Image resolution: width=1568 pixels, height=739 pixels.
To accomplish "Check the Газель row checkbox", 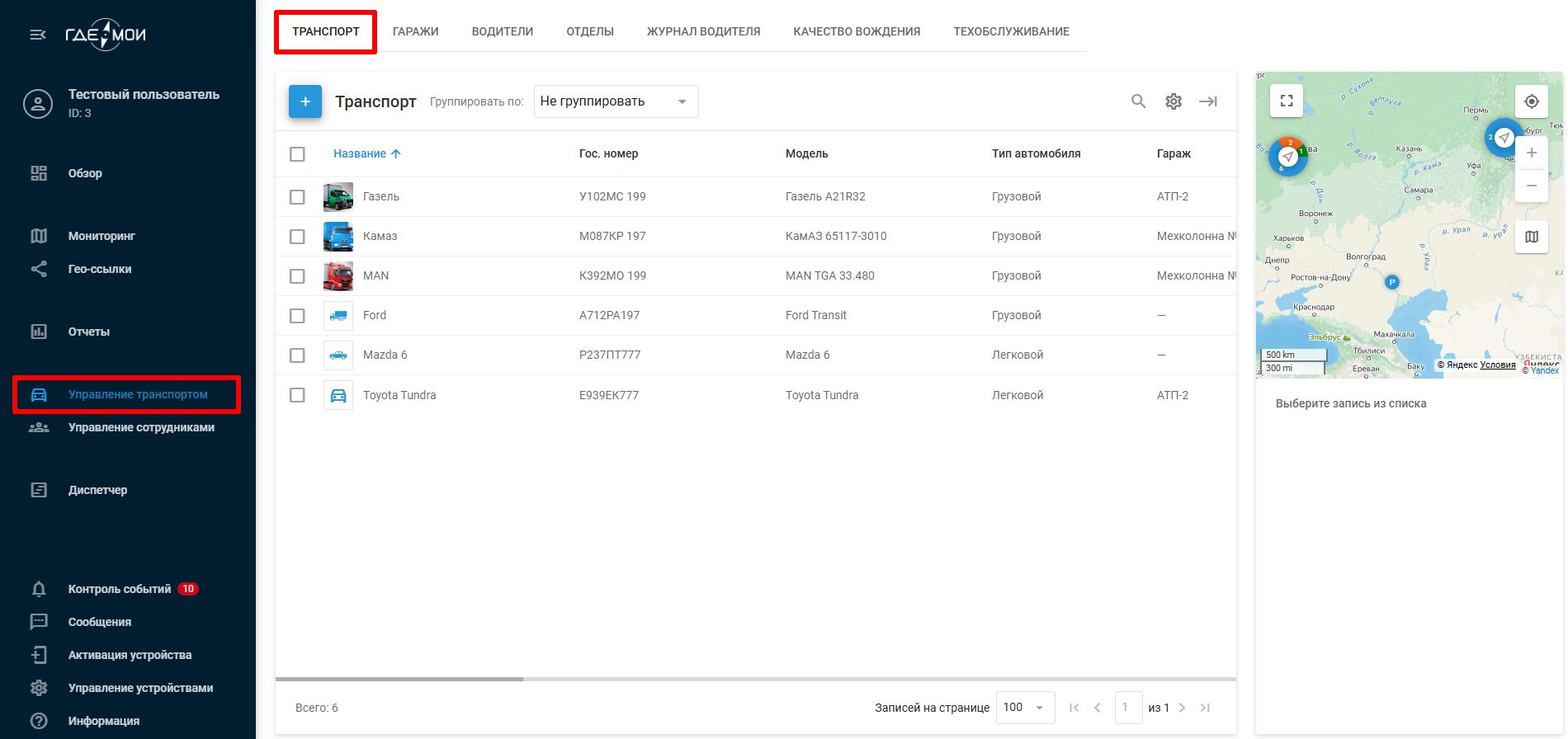I will [x=298, y=197].
